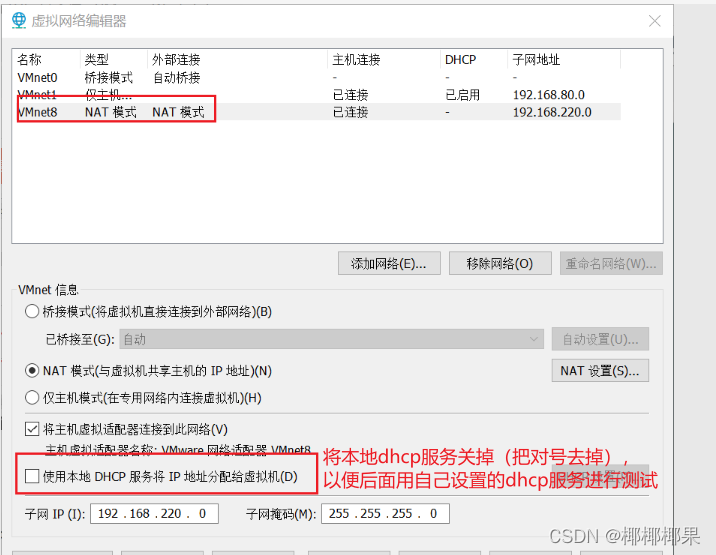Click the DHCP column header
Image resolution: width=716 pixels, height=555 pixels.
point(474,59)
